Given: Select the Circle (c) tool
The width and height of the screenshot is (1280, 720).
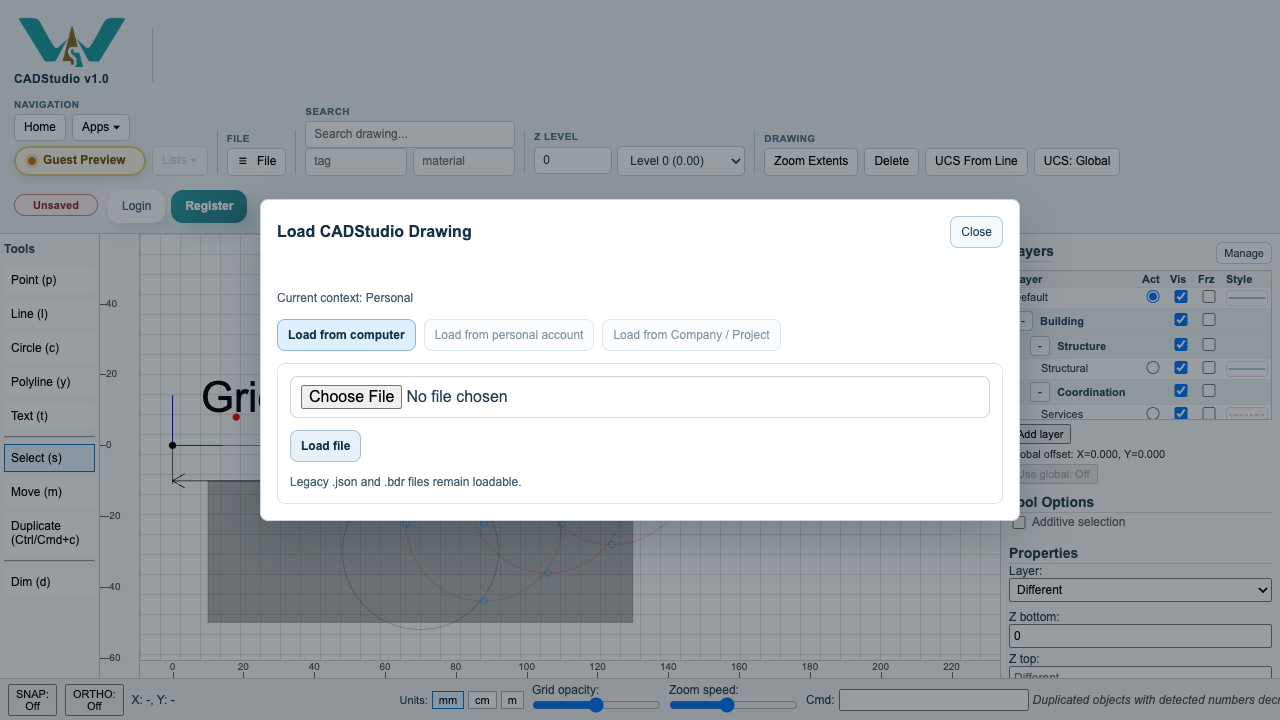Looking at the screenshot, I should (49, 348).
